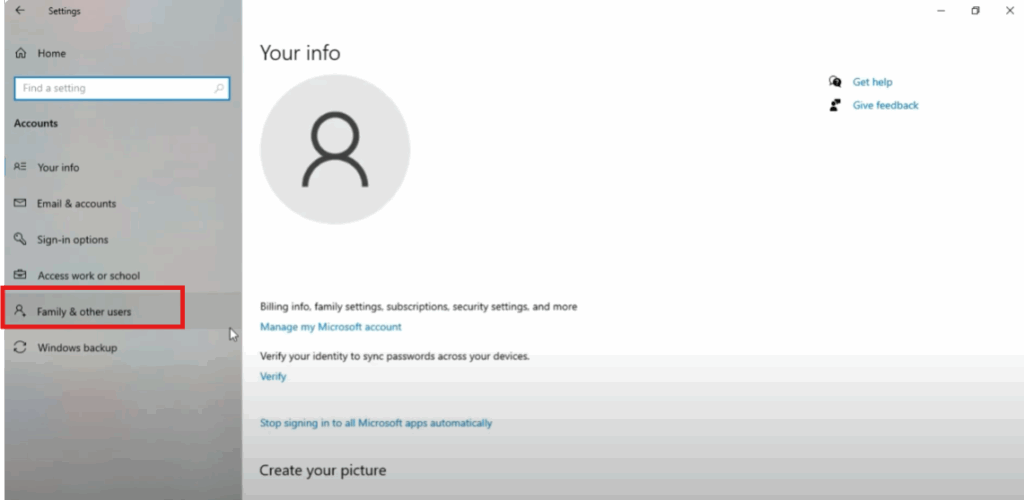Viewport: 1024px width, 500px height.
Task: Go to Sign-in options
Action: tap(72, 240)
